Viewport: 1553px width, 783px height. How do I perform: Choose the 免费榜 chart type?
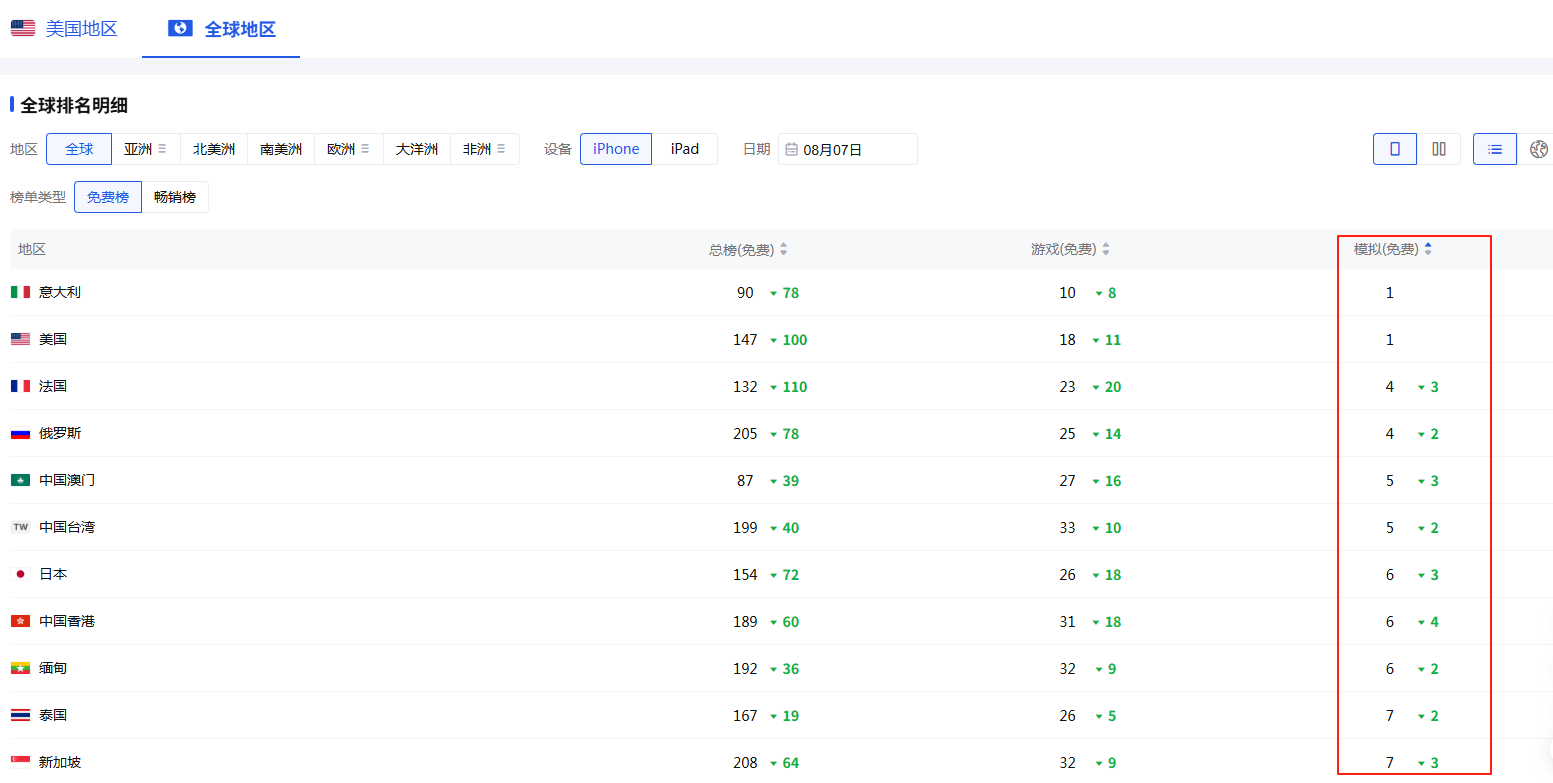[x=108, y=197]
